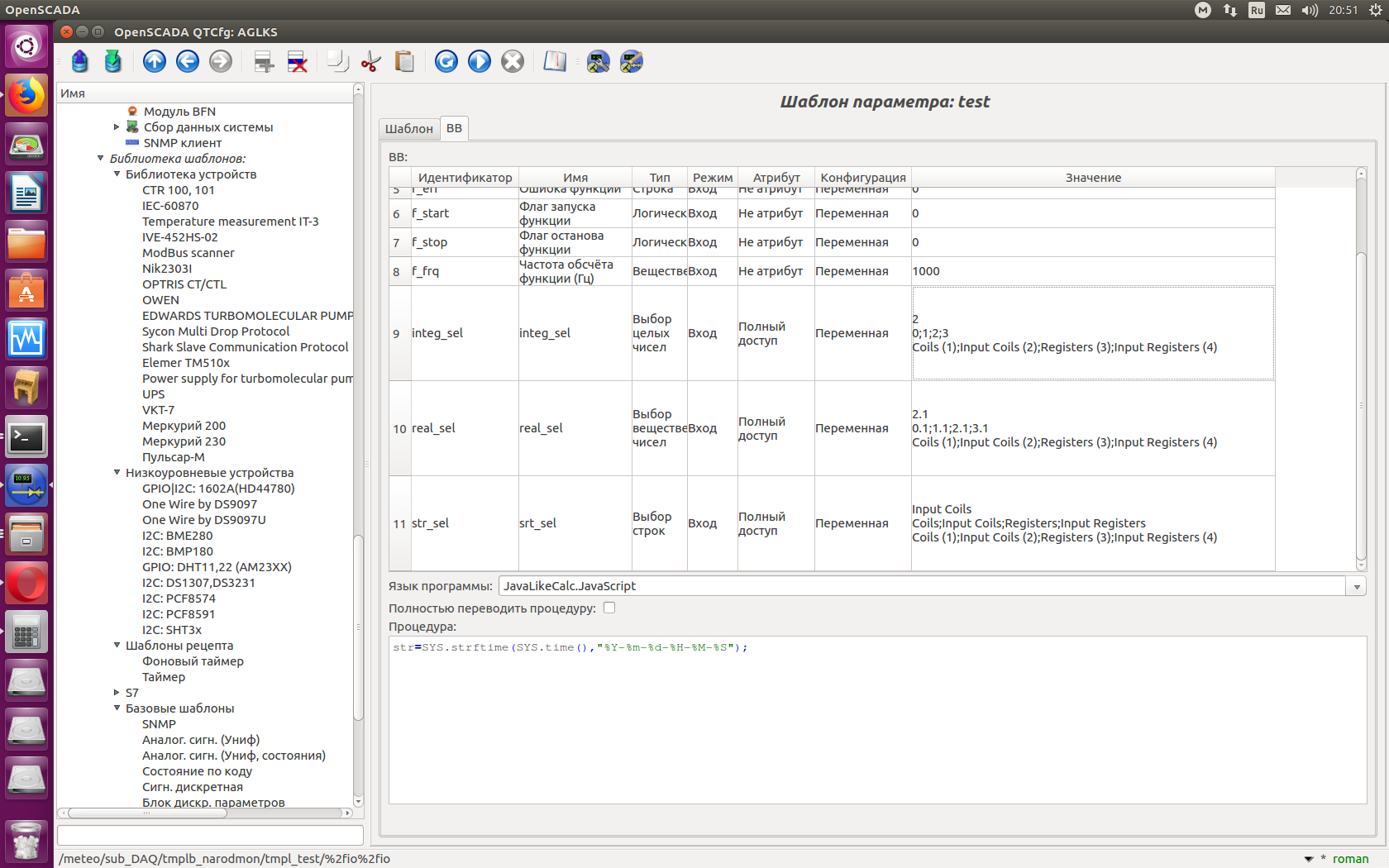Click the add item toolbar icon
Image resolution: width=1389 pixels, height=868 pixels.
[x=264, y=61]
